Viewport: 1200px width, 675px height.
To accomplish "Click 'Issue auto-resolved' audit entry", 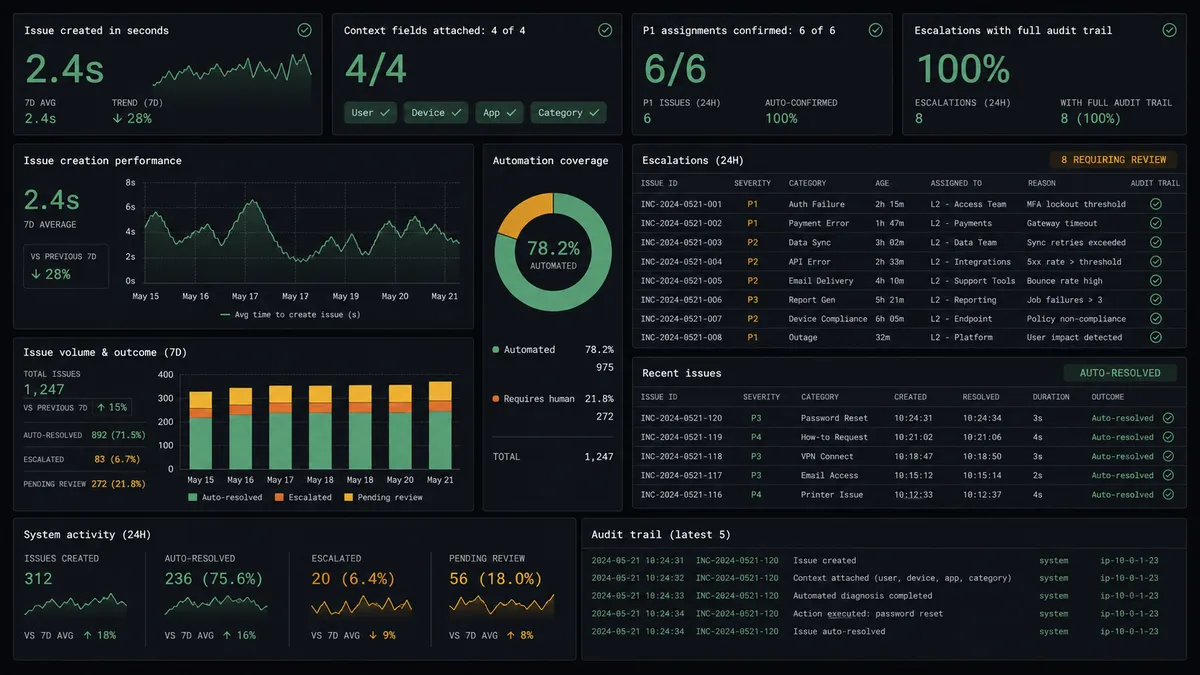I will pos(839,632).
